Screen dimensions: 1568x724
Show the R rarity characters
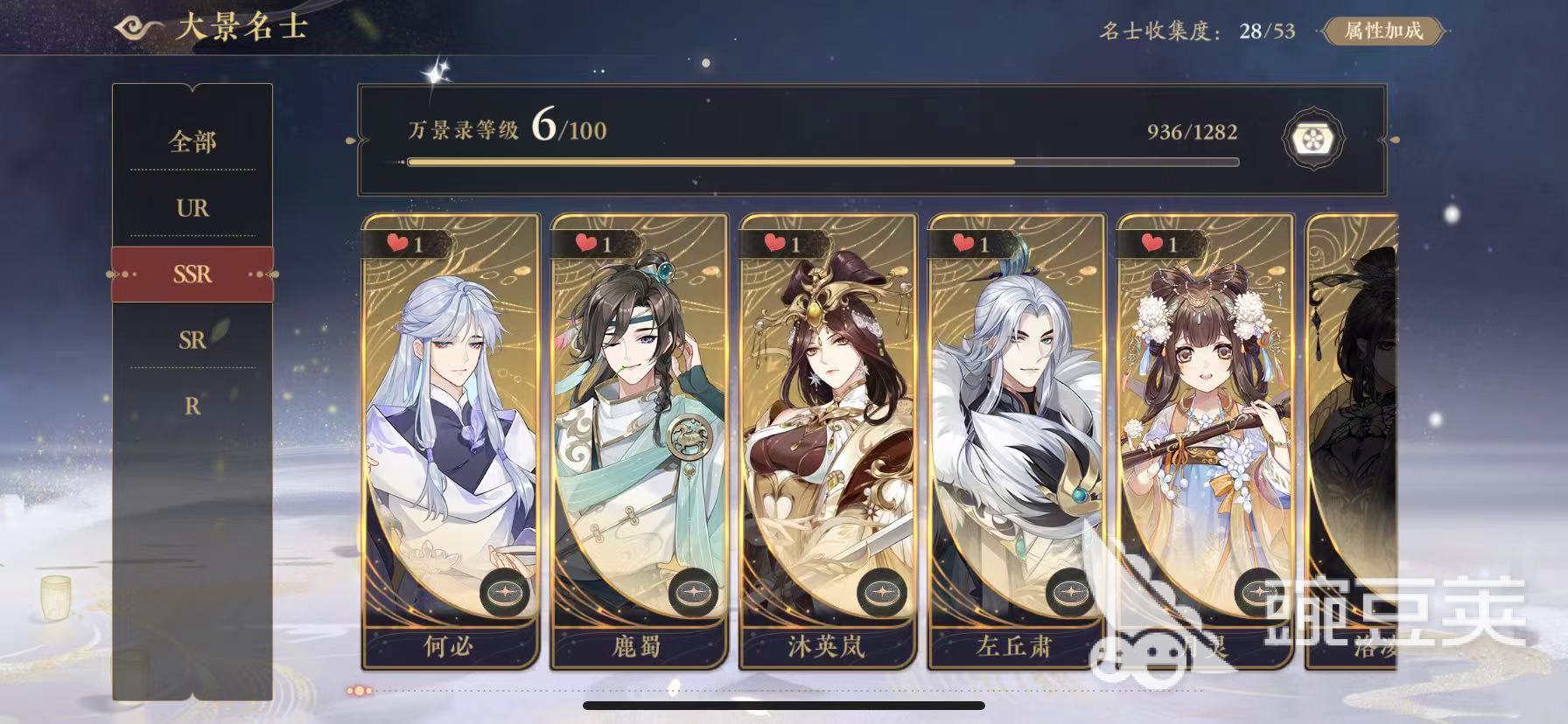192,406
